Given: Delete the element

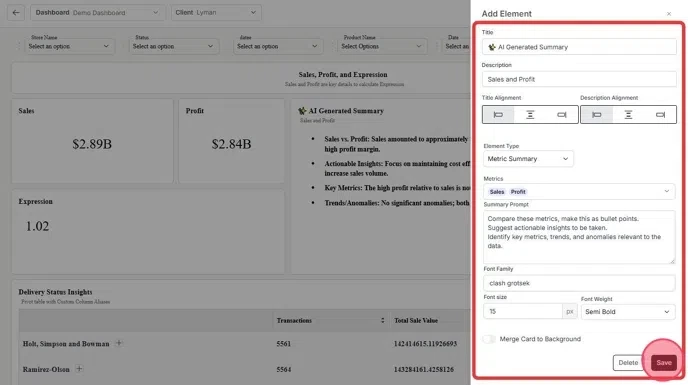Looking at the screenshot, I should pos(628,363).
